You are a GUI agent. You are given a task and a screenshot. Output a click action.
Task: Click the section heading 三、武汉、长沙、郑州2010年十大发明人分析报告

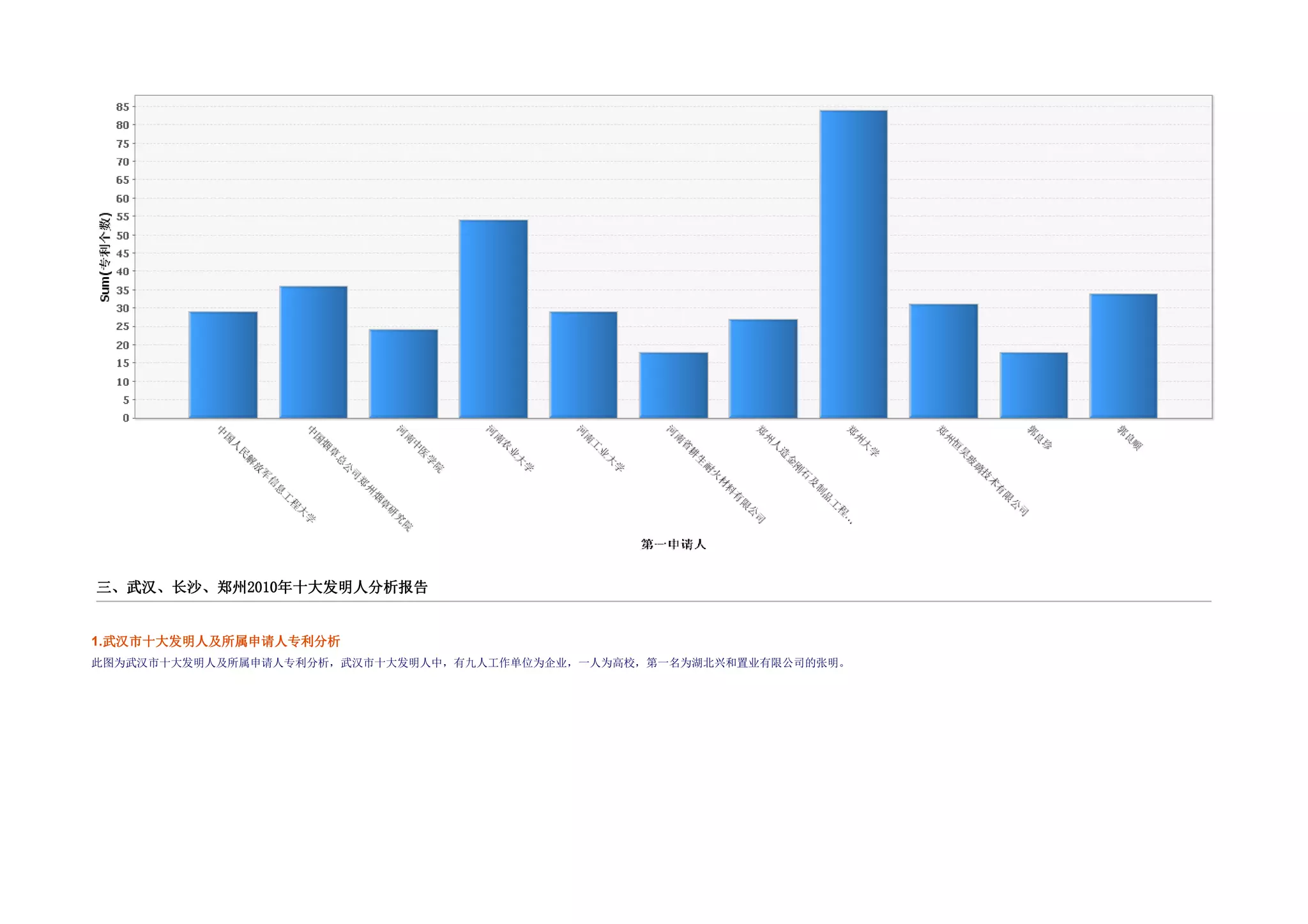pyautogui.click(x=262, y=587)
